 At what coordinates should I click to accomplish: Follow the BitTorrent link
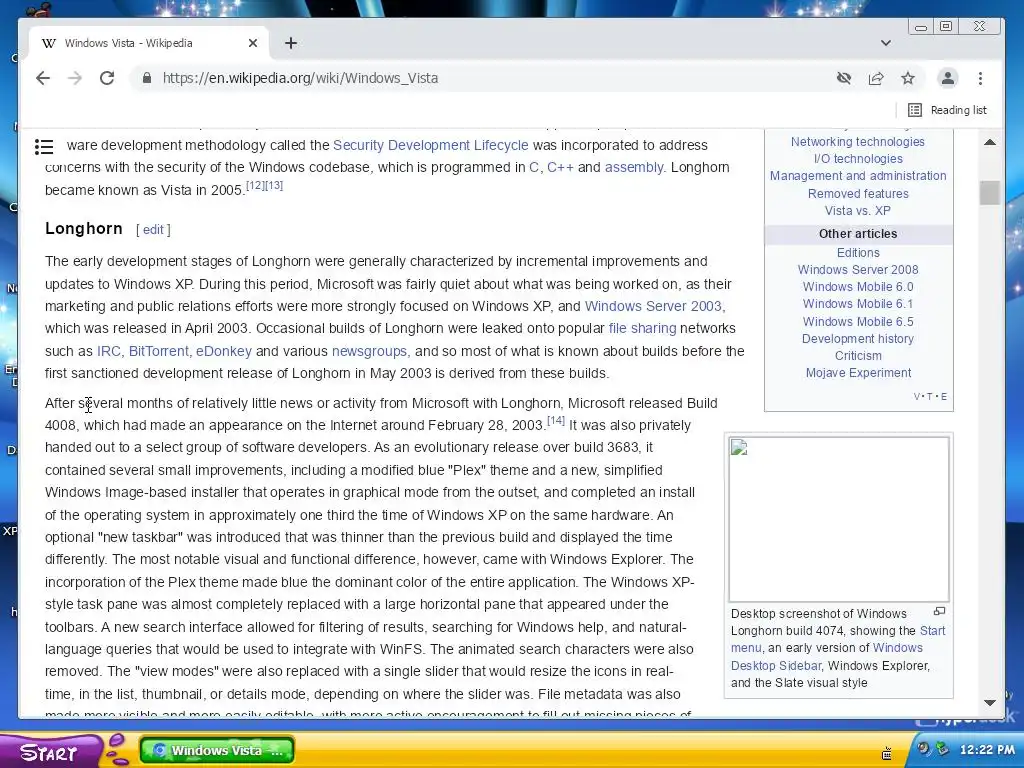[159, 351]
